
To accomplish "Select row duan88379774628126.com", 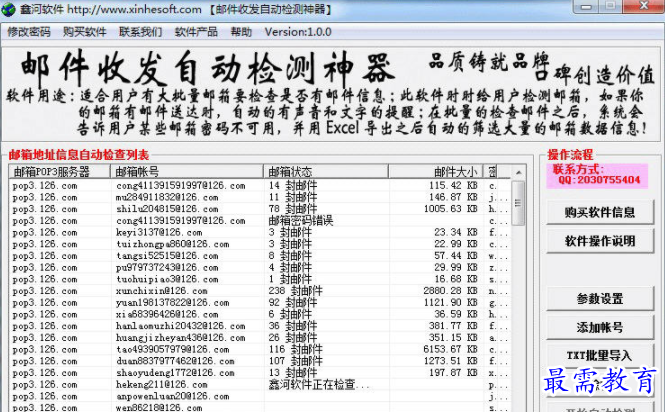I will point(260,361).
